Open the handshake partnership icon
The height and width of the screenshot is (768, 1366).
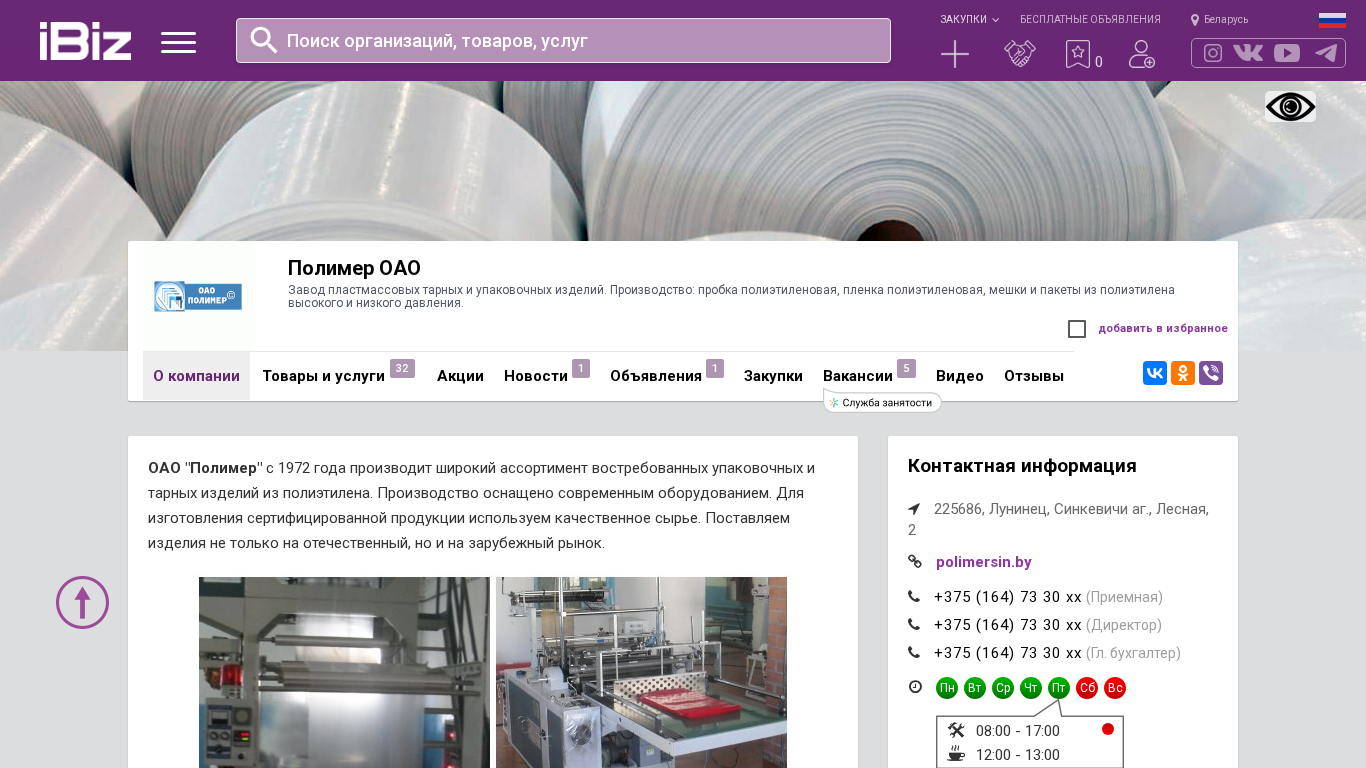pos(1020,54)
